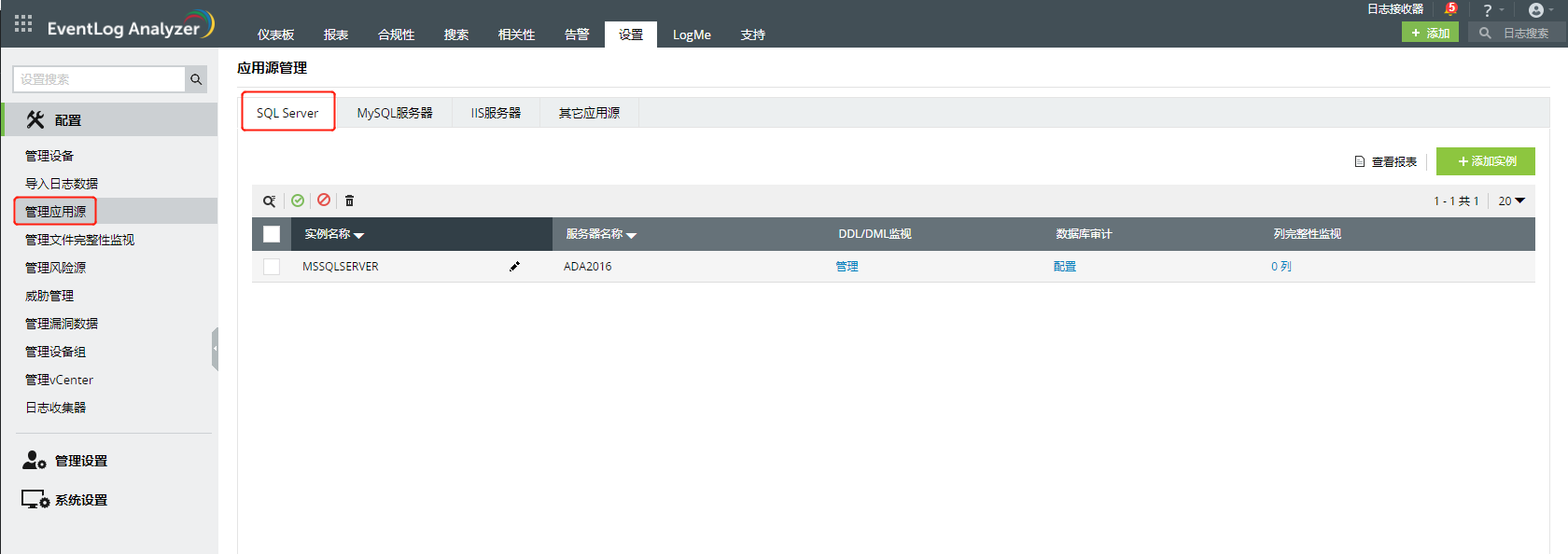Click the MSSQLSERVER instance name

[341, 267]
